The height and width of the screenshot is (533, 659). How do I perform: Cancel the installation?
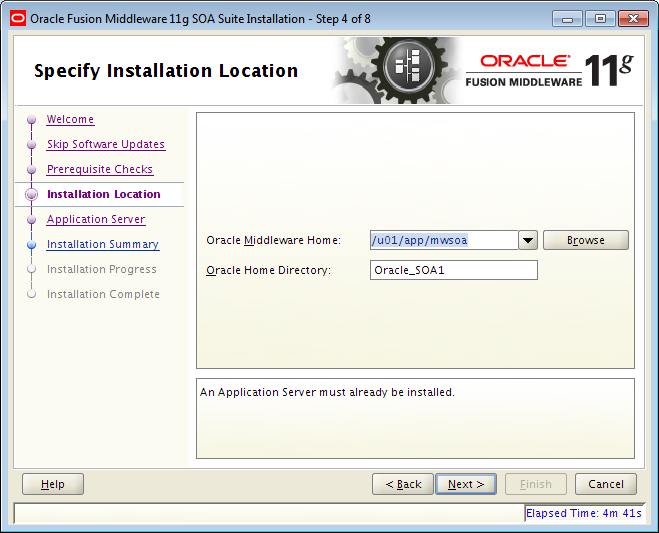point(606,484)
